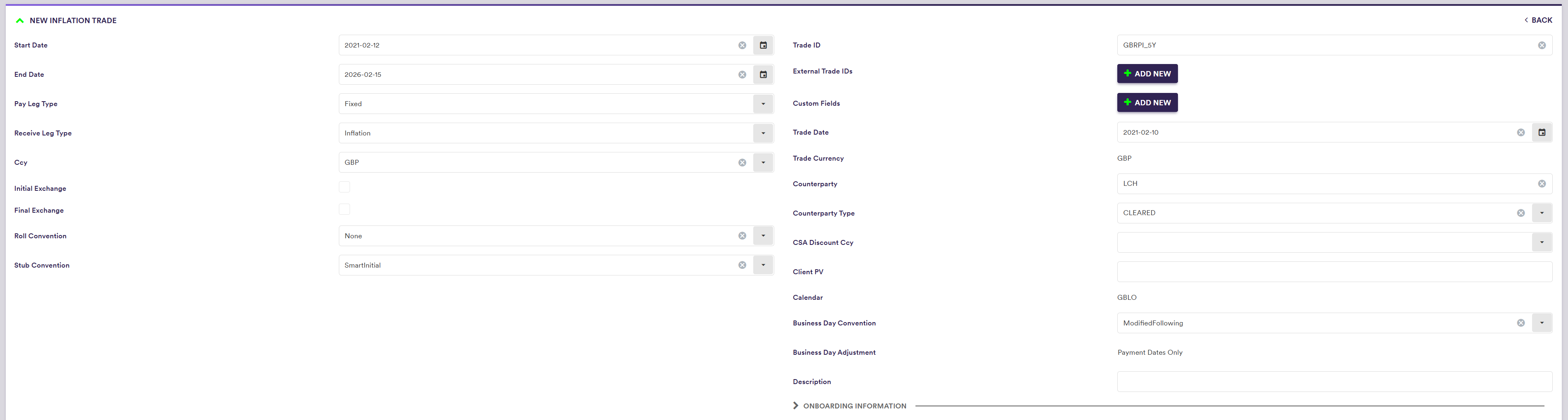Open the End Date calendar picker
The height and width of the screenshot is (420, 1568).
[x=763, y=74]
